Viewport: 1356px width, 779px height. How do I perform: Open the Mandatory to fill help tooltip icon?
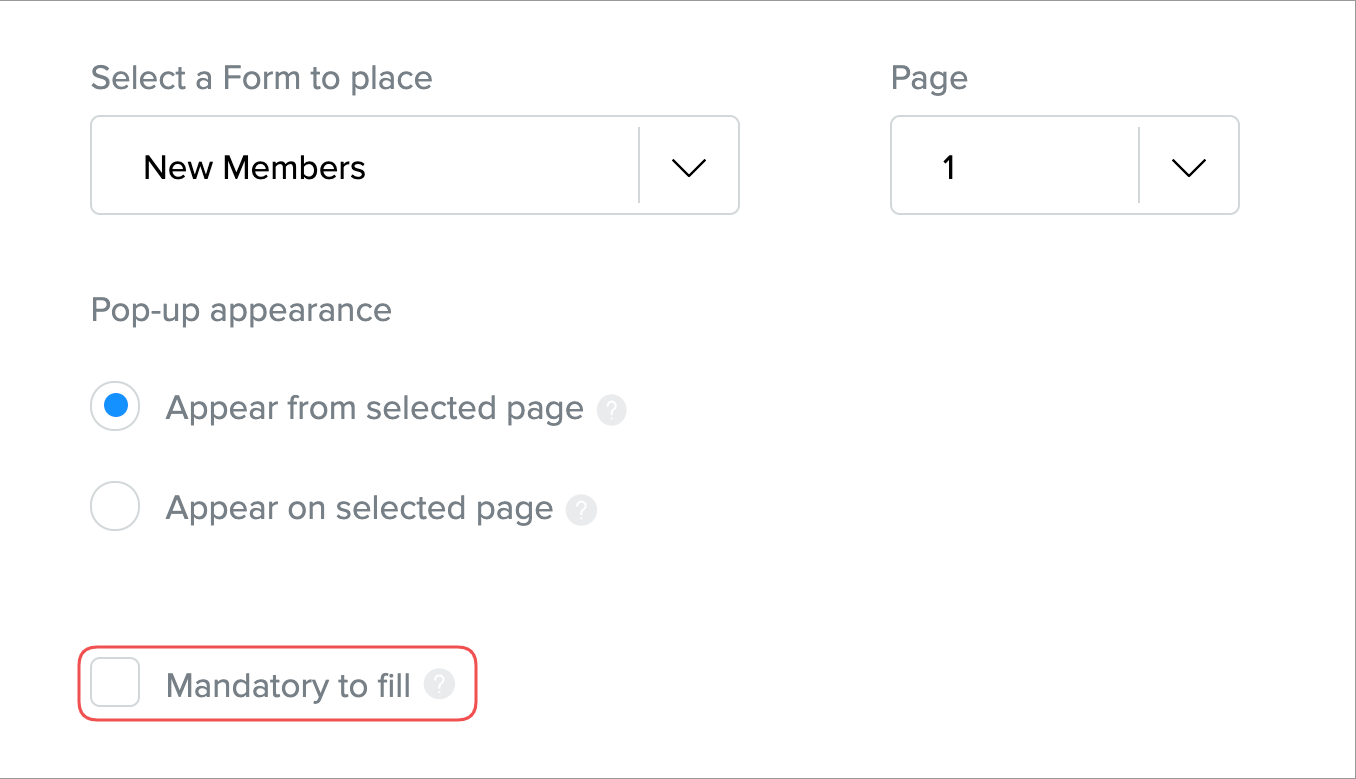point(439,685)
